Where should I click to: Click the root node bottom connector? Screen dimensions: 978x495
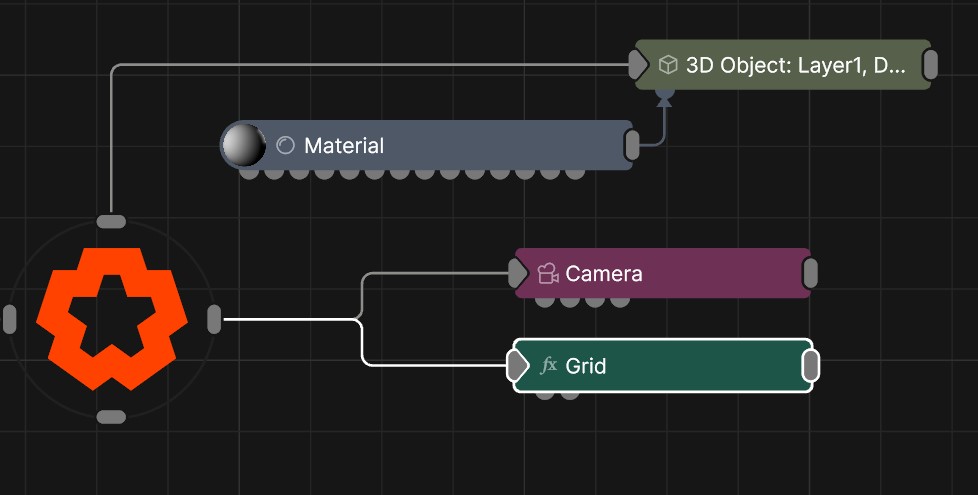tap(111, 416)
